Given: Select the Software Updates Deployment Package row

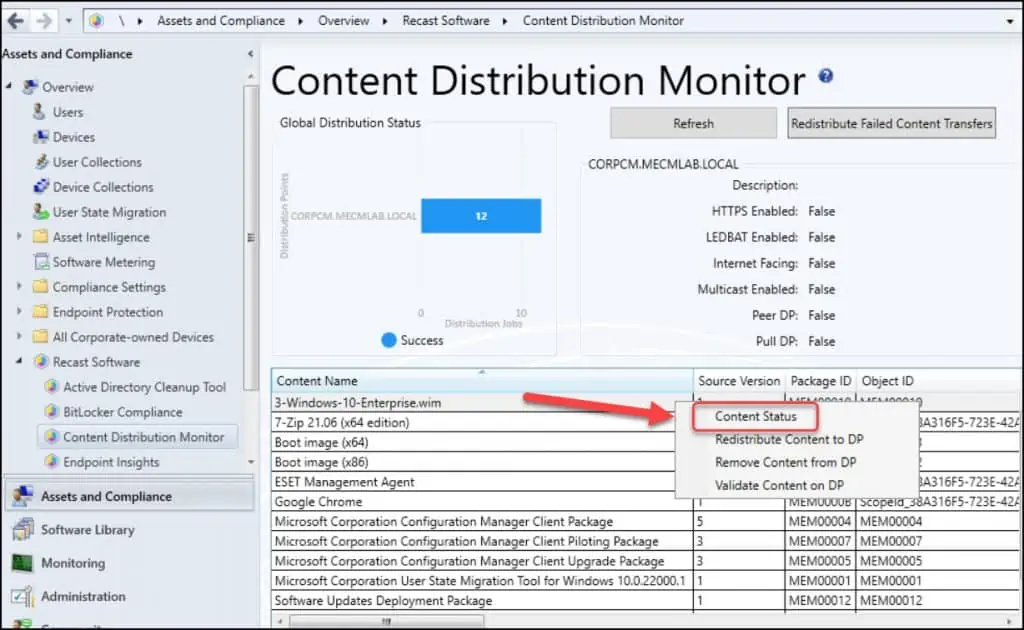Looking at the screenshot, I should 645,601.
